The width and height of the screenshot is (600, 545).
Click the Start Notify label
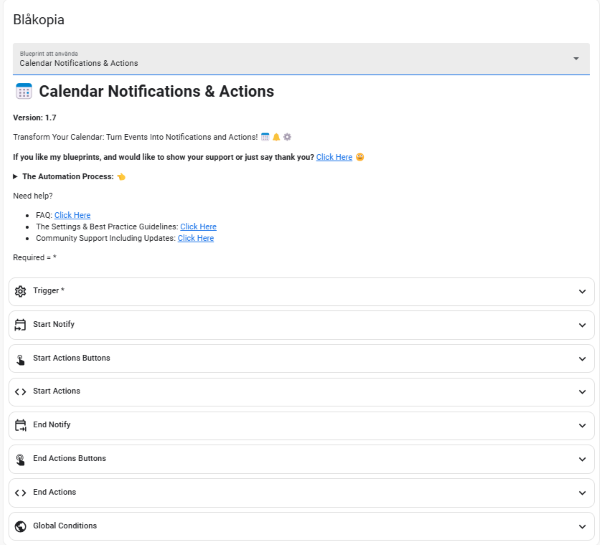point(54,324)
